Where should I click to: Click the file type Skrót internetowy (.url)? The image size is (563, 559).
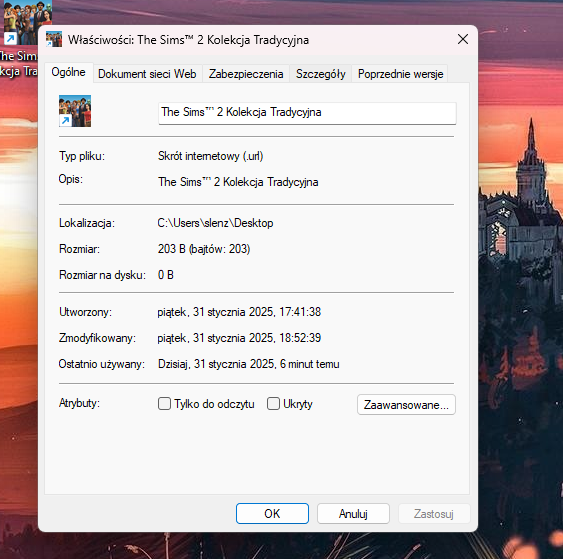pos(210,156)
